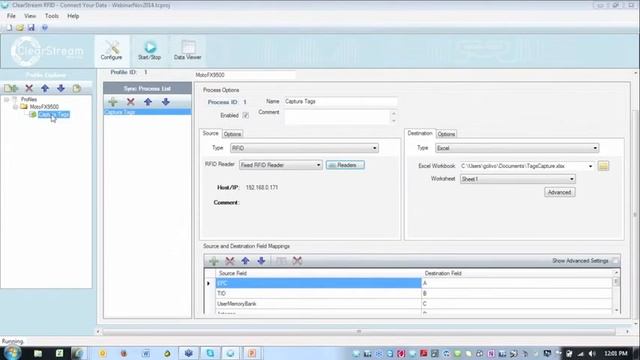Open the View menu

30,16
